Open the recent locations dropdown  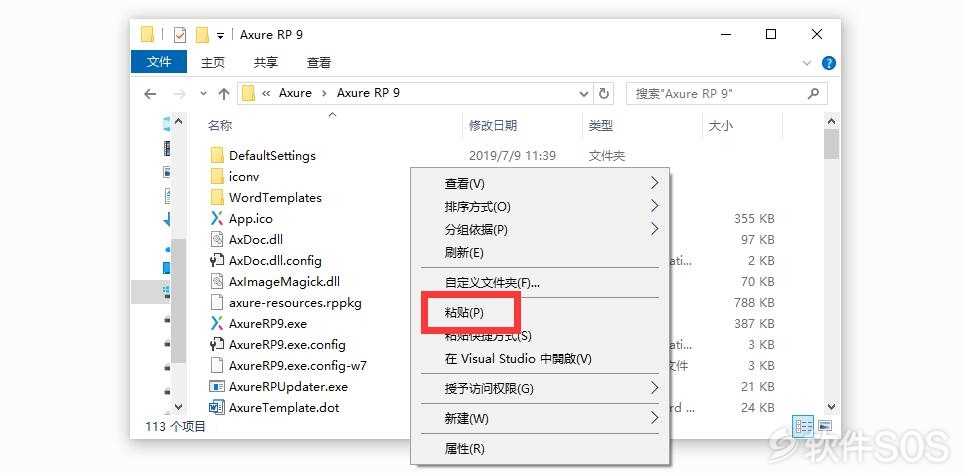tap(203, 94)
